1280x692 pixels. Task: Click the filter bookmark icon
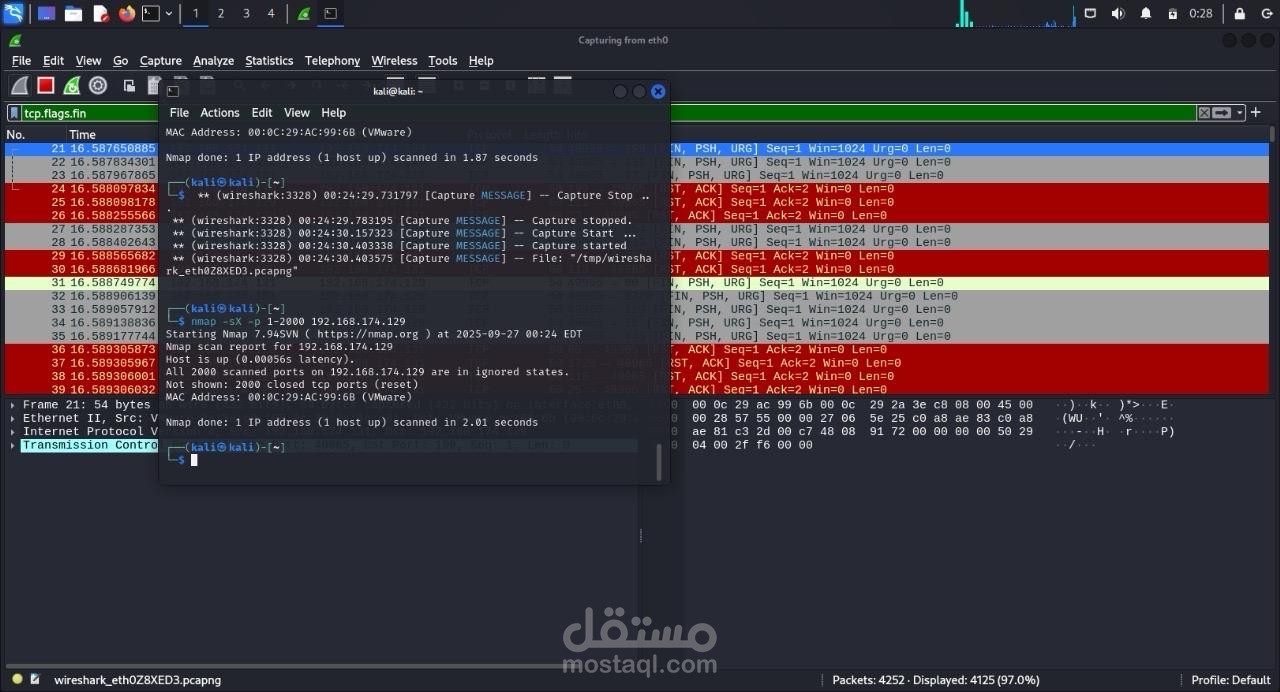point(15,113)
